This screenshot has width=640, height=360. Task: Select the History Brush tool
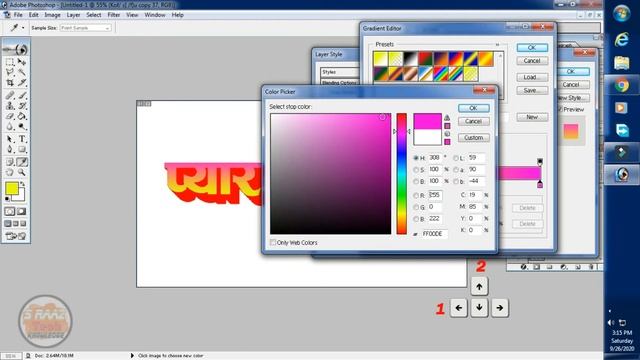point(22,106)
